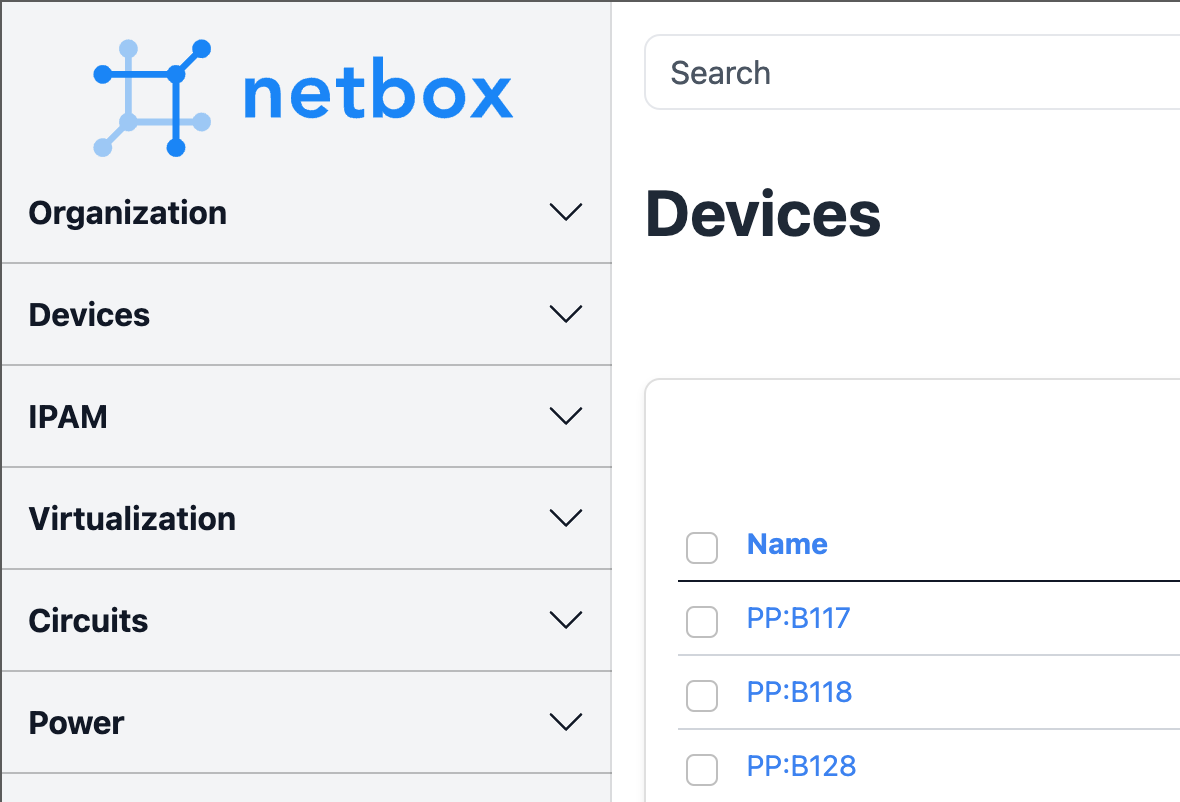Expand the Devices menu chevron
1180x802 pixels.
pos(566,314)
